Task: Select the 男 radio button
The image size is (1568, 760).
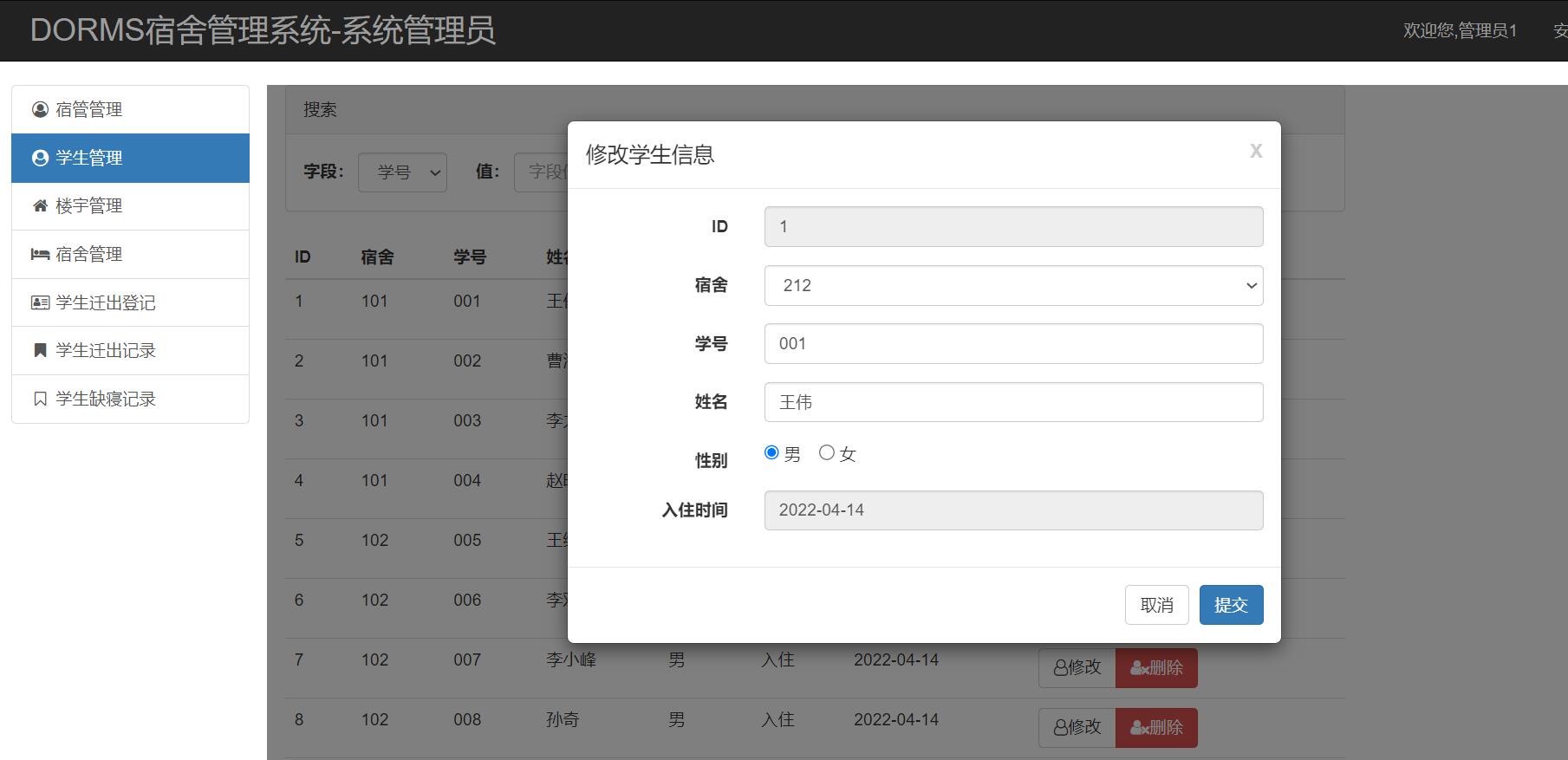Action: coord(771,452)
